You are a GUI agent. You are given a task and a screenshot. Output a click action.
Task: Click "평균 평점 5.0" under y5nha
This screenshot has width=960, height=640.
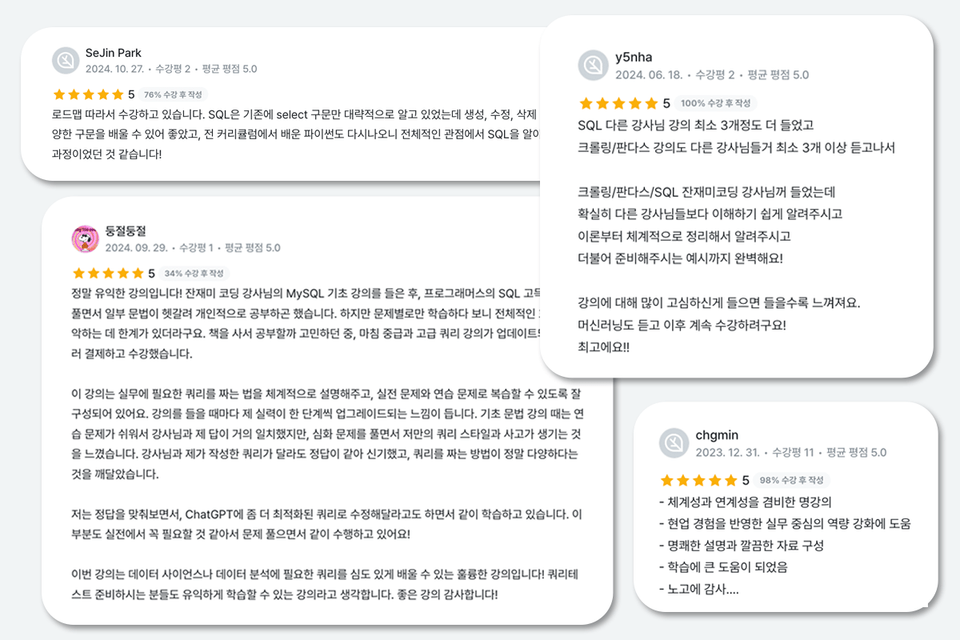777,75
